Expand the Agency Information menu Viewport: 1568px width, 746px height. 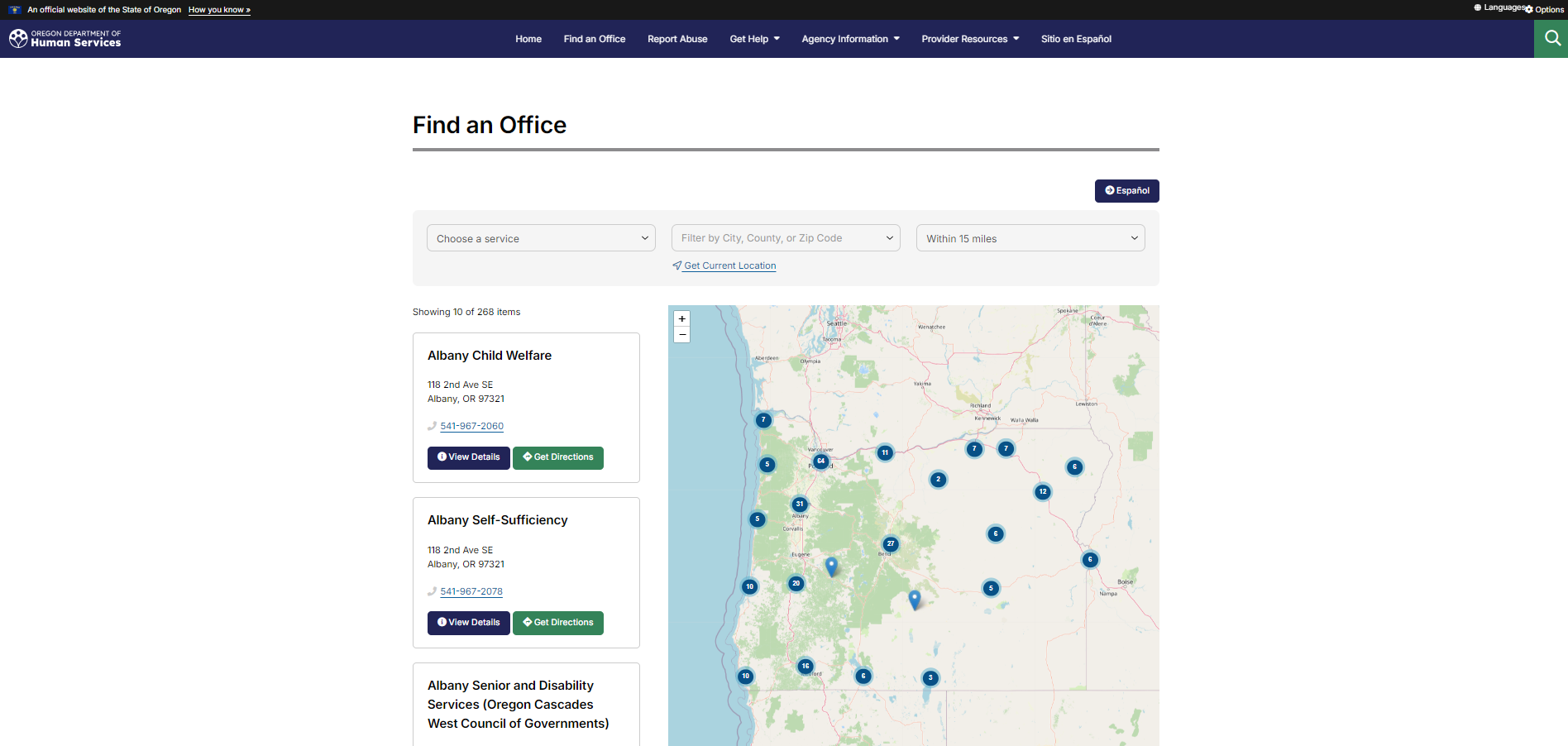click(x=850, y=39)
